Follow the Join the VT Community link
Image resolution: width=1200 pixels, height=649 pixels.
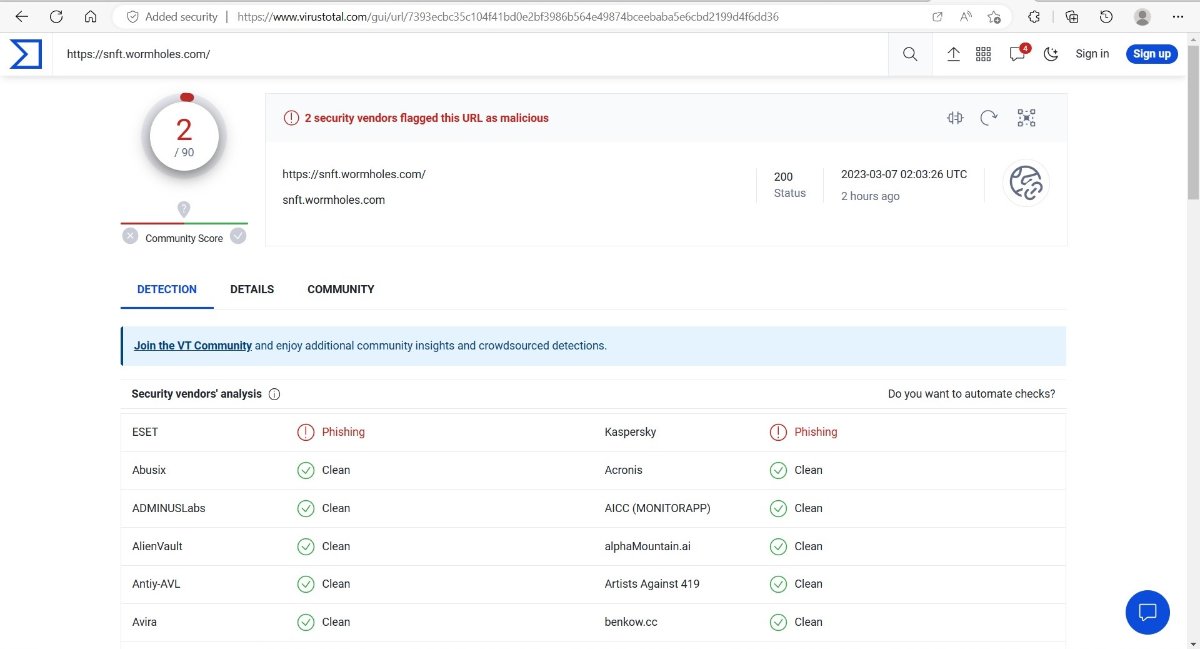(x=193, y=346)
